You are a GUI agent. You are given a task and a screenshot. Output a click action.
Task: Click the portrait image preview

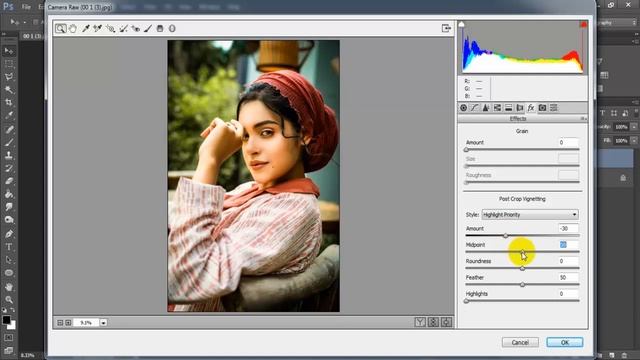(x=253, y=176)
